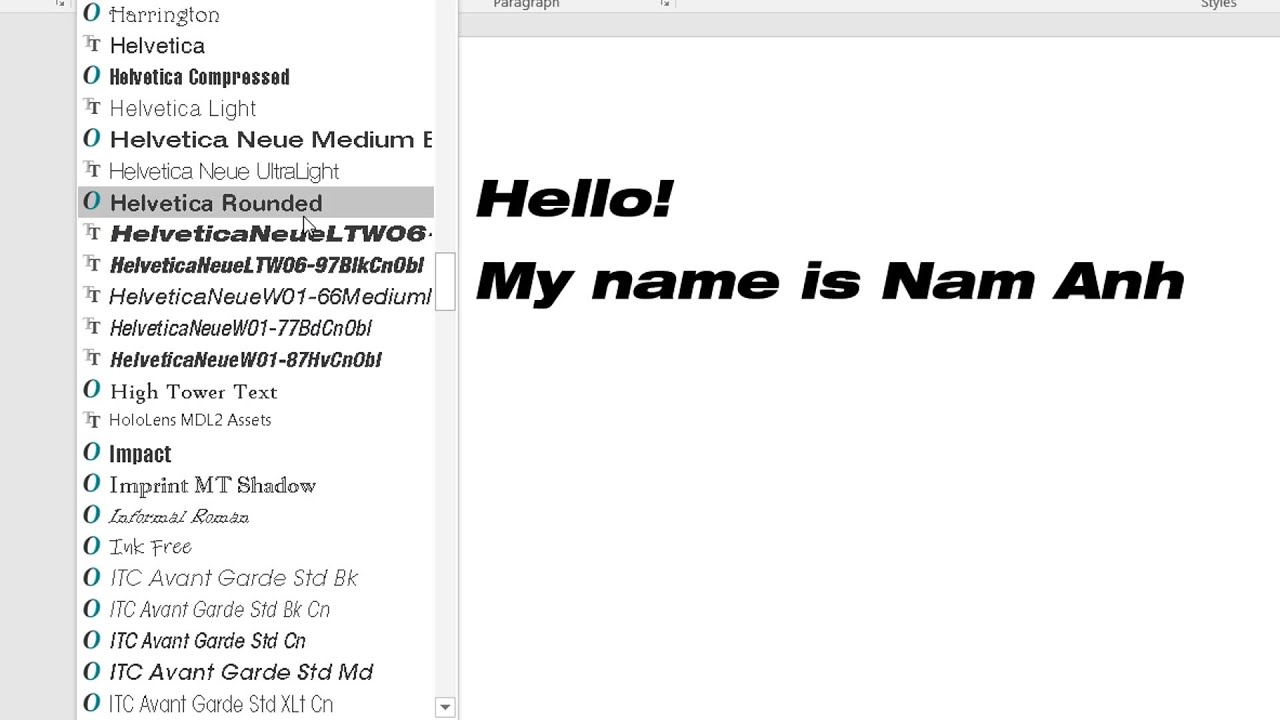This screenshot has width=1280, height=720.
Task: Click OpenType icon next to Impact
Action: point(92,452)
